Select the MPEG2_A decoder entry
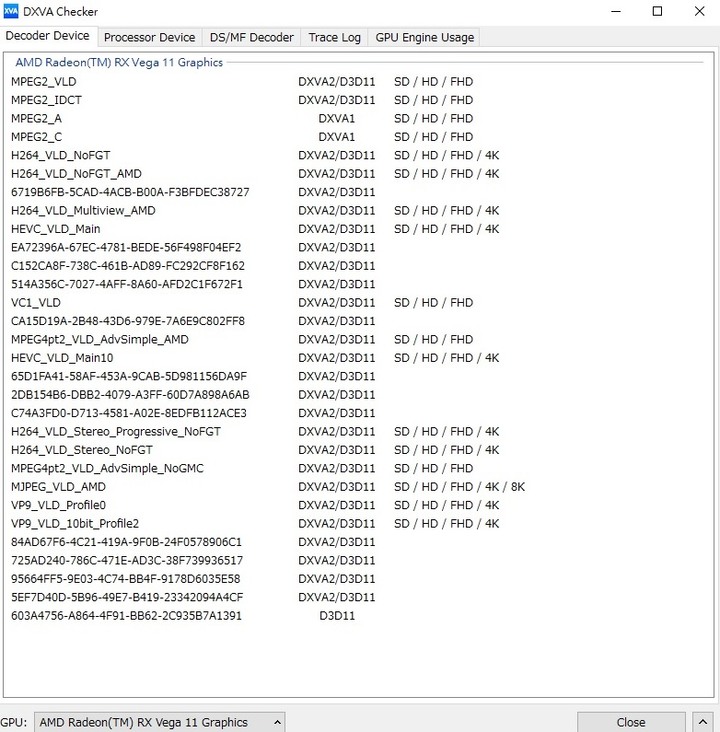This screenshot has height=732, width=720. [x=242, y=119]
